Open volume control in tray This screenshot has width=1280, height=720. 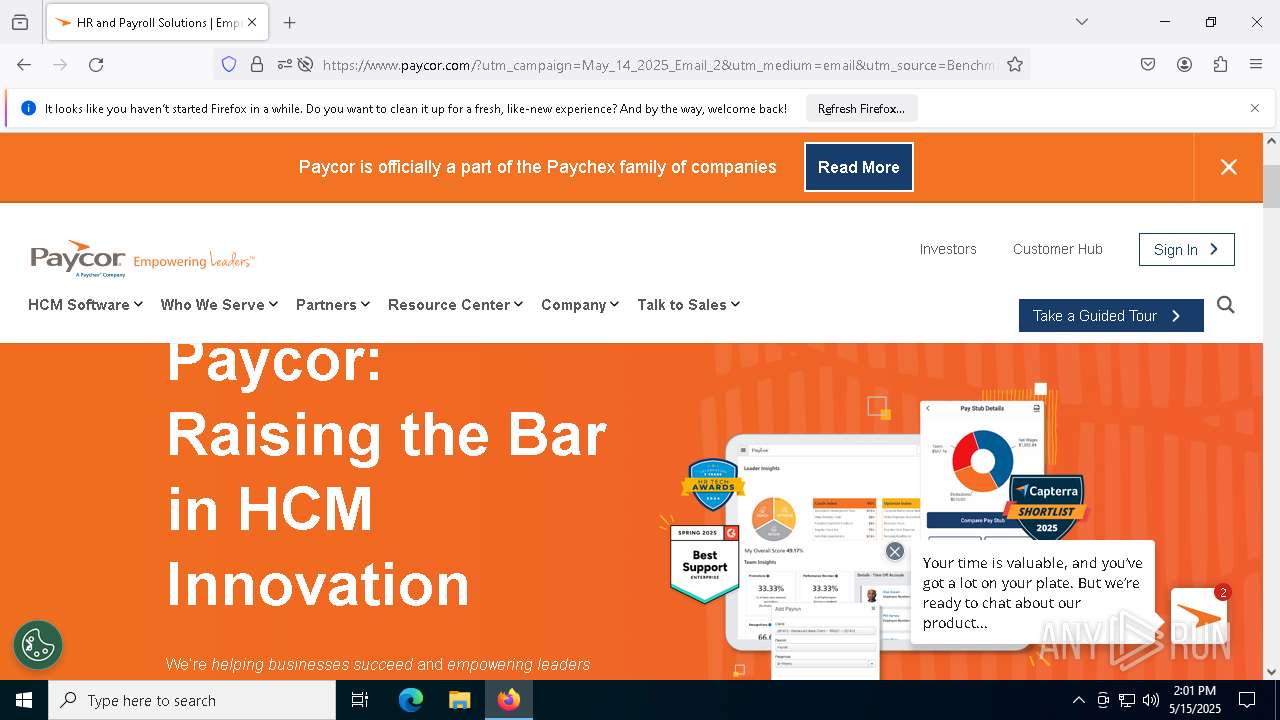tap(1151, 700)
